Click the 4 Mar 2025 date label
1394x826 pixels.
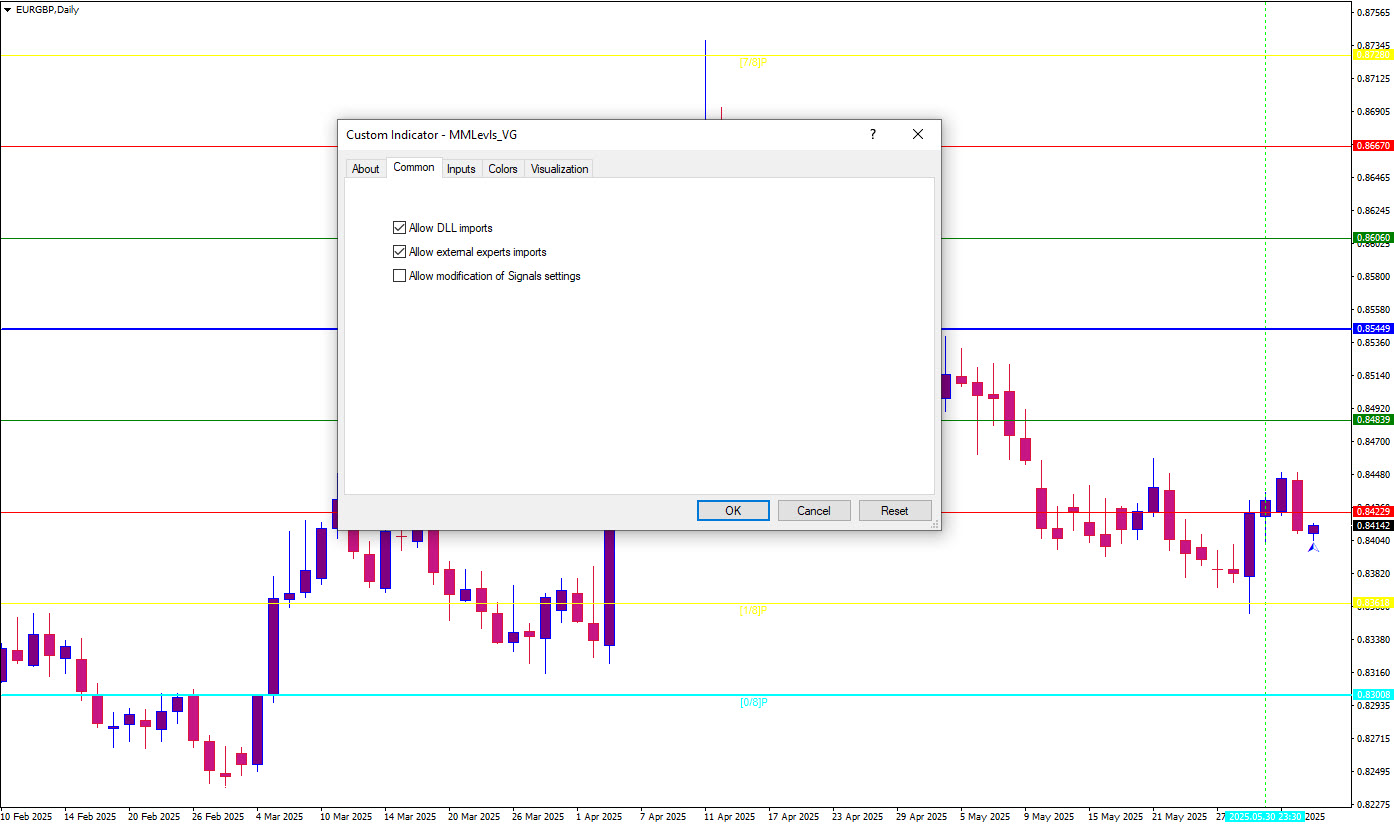pos(281,816)
